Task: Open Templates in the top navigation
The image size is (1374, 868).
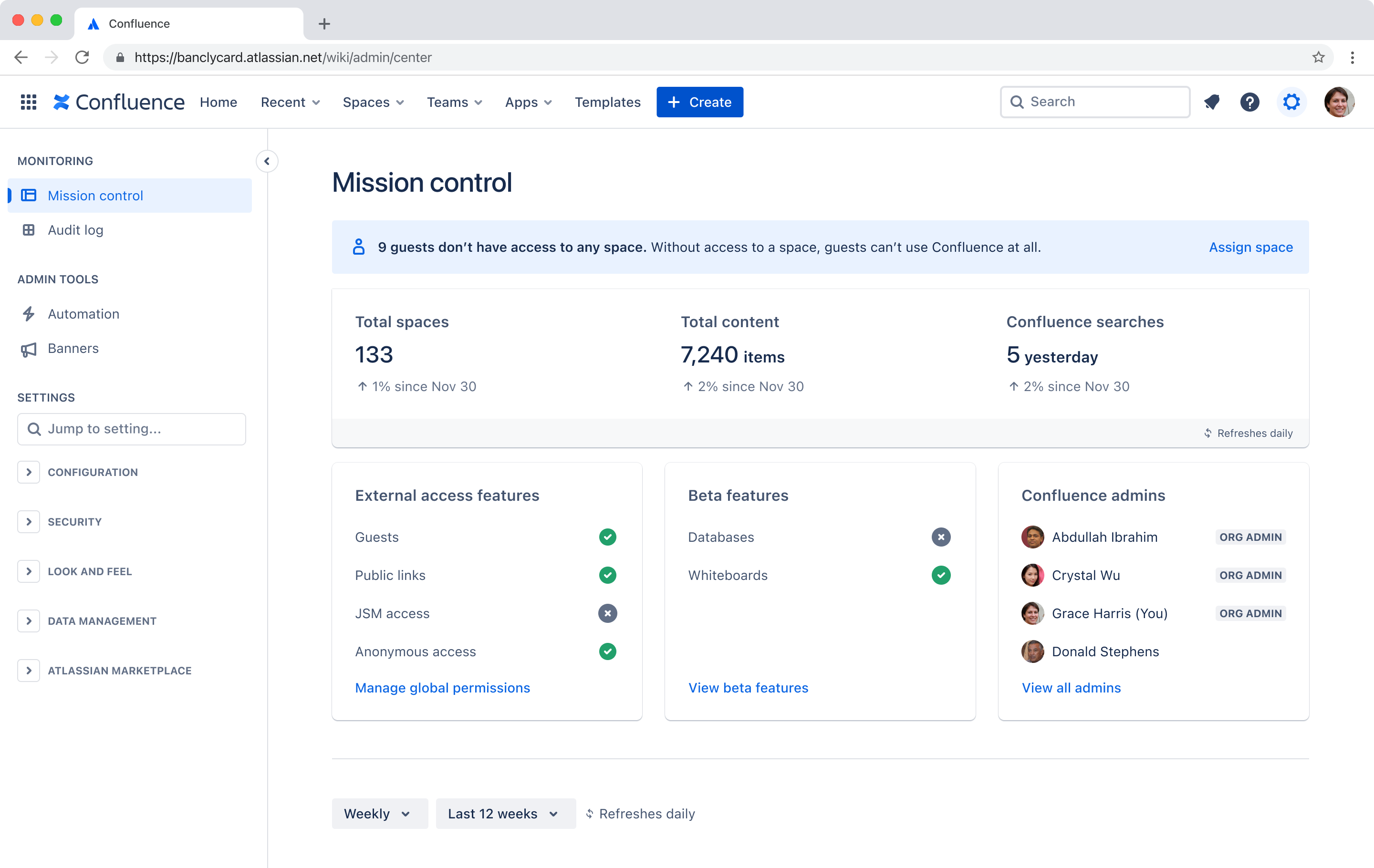Action: [x=607, y=102]
